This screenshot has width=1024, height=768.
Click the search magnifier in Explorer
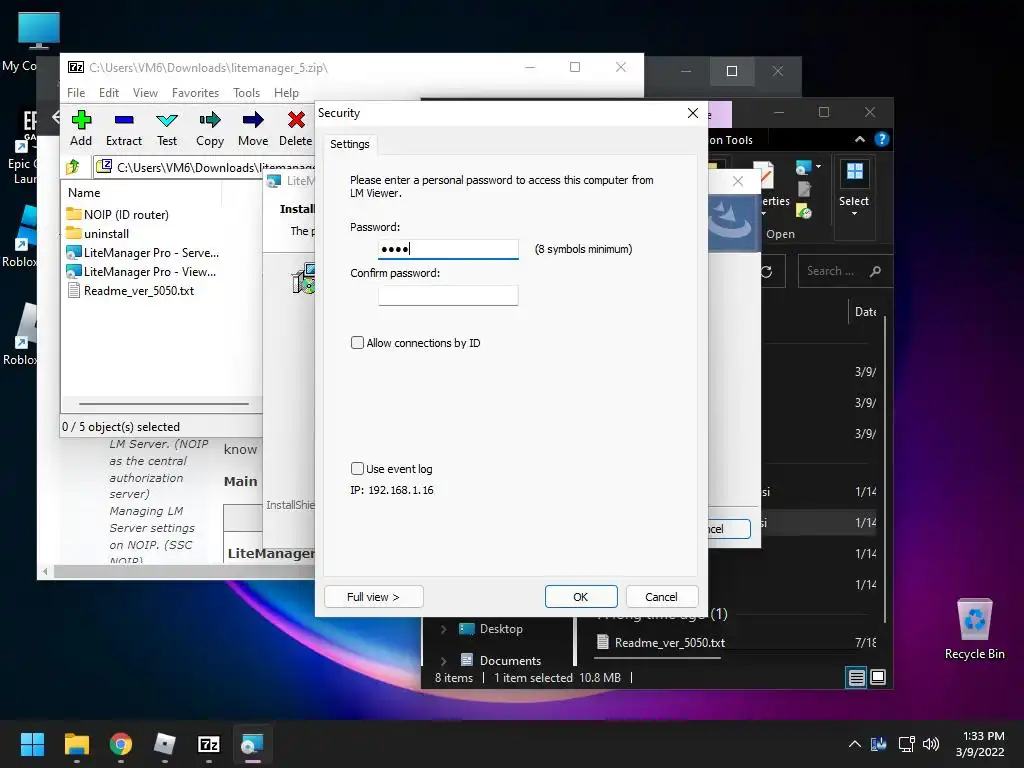pyautogui.click(x=875, y=271)
